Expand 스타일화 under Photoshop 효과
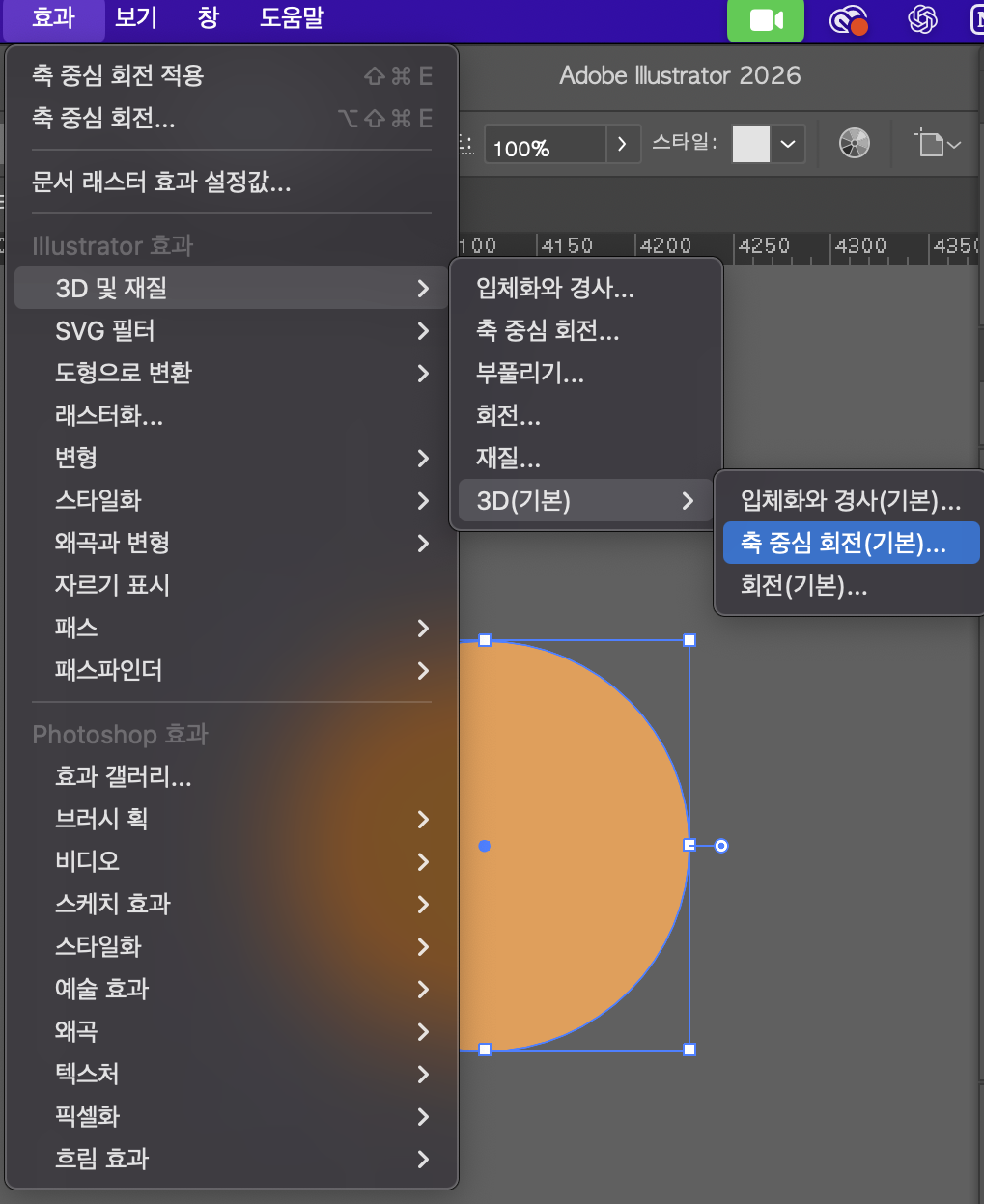Image resolution: width=984 pixels, height=1204 pixels. (232, 946)
